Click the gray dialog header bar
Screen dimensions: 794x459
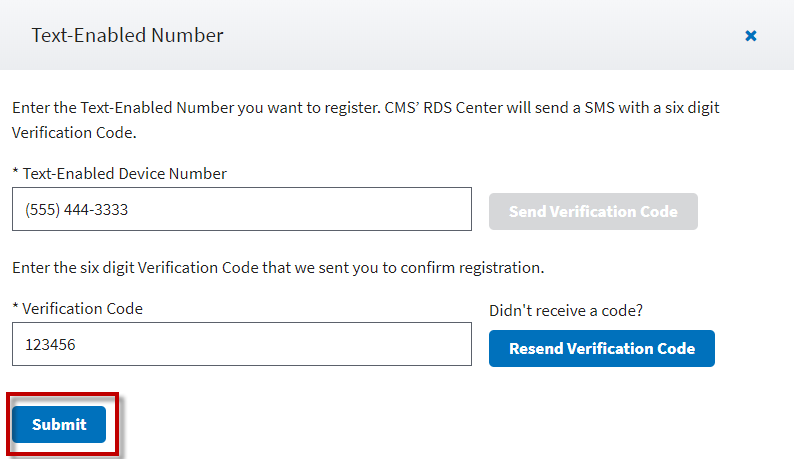tap(450, 36)
